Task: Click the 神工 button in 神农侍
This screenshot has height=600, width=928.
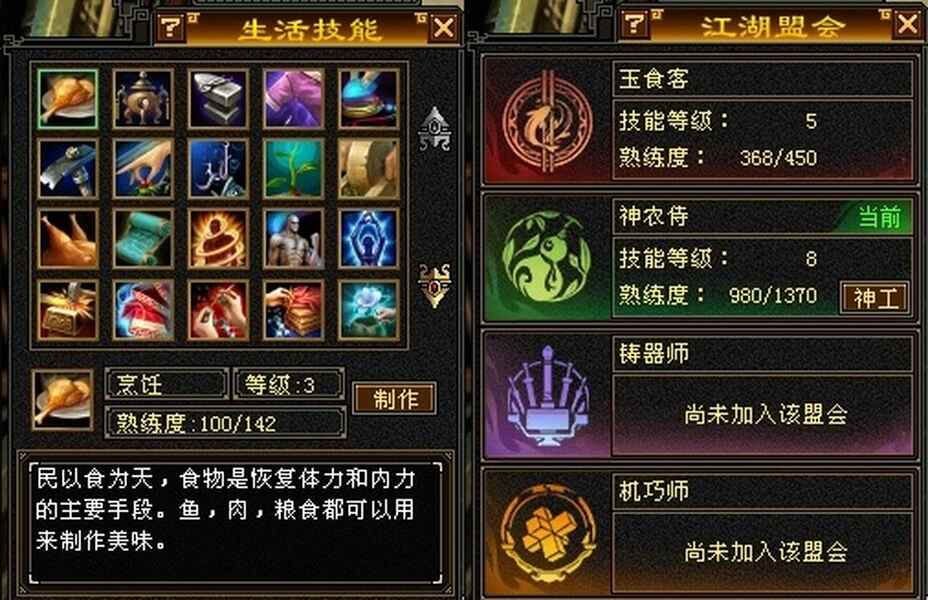Action: 875,298
